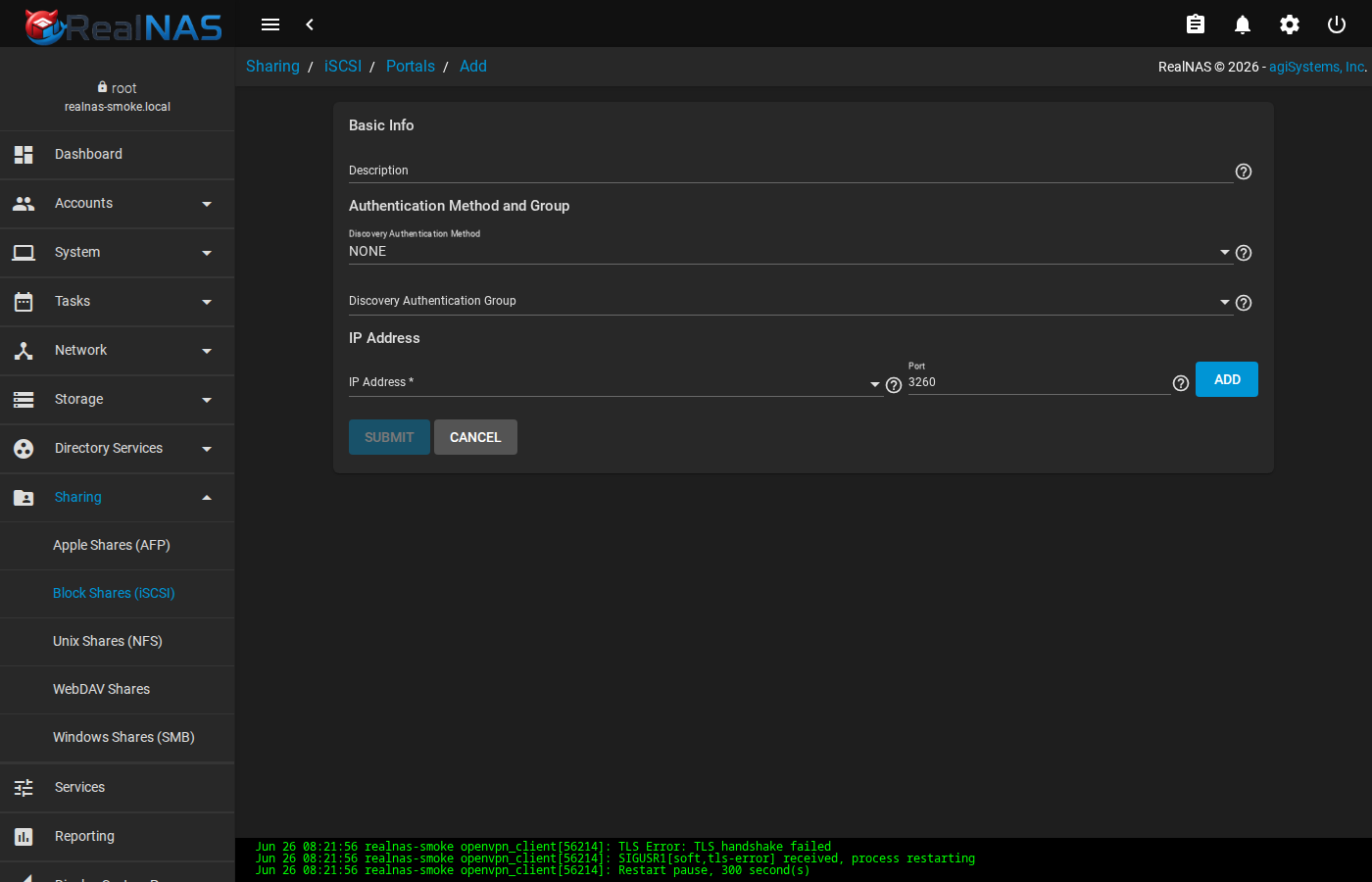This screenshot has height=882, width=1372.
Task: Open Unix Shares (NFS)
Action: tap(118, 641)
